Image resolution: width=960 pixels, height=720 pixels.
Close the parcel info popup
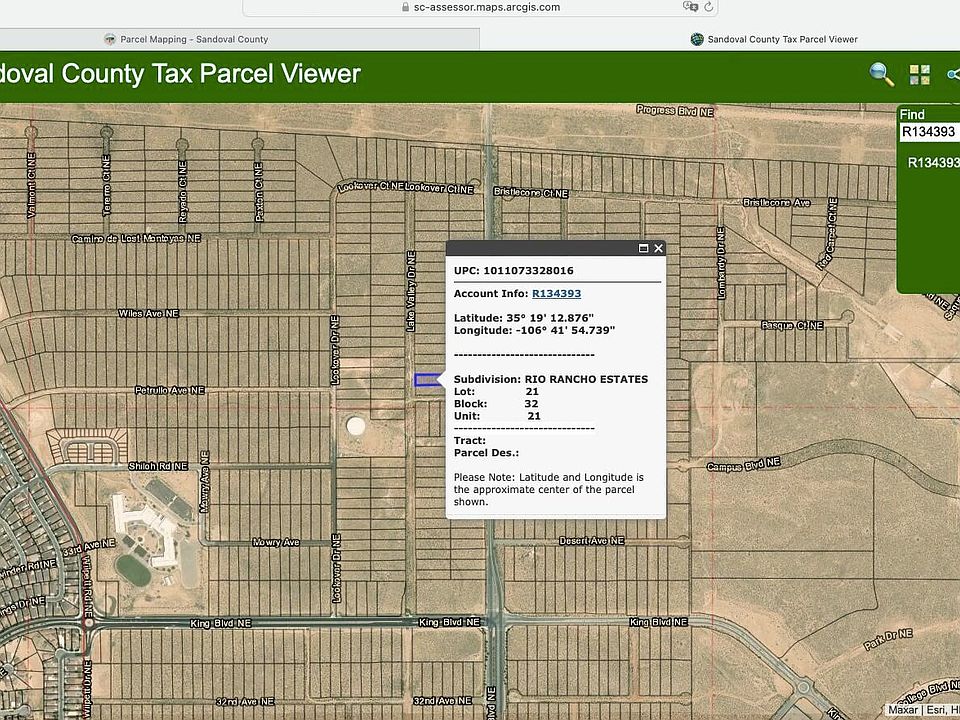pos(658,248)
